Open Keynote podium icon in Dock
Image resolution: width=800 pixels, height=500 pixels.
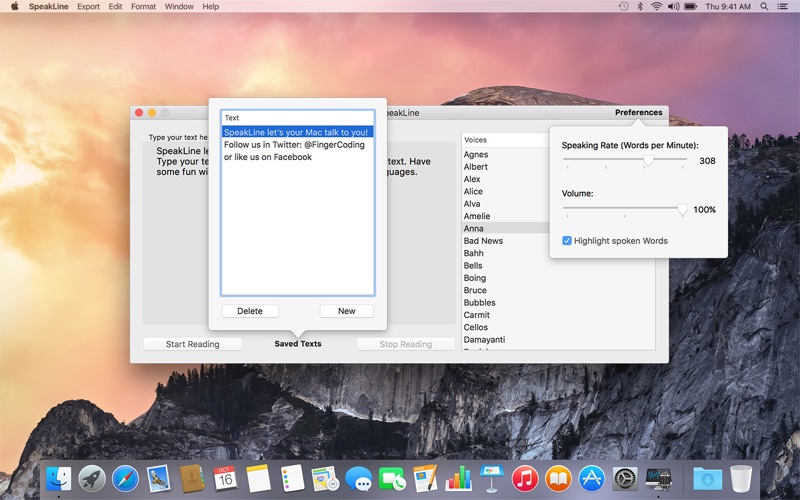coord(492,479)
